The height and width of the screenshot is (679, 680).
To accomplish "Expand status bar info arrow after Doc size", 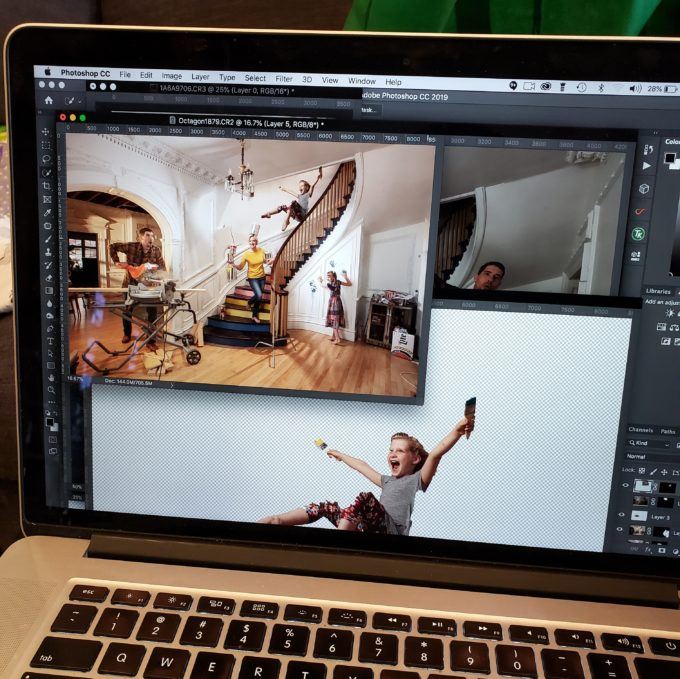I will [172, 385].
